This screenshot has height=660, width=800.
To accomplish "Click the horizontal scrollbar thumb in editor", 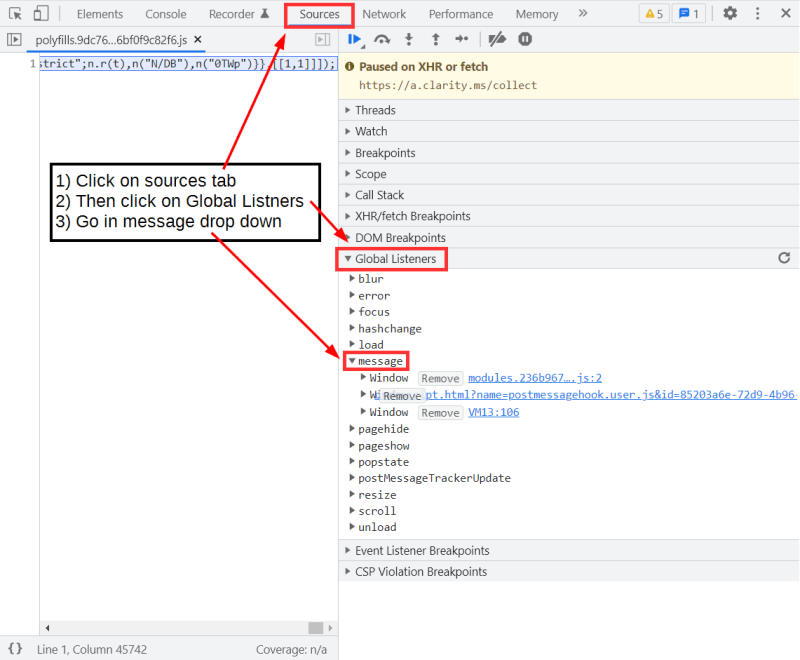I will pos(316,627).
